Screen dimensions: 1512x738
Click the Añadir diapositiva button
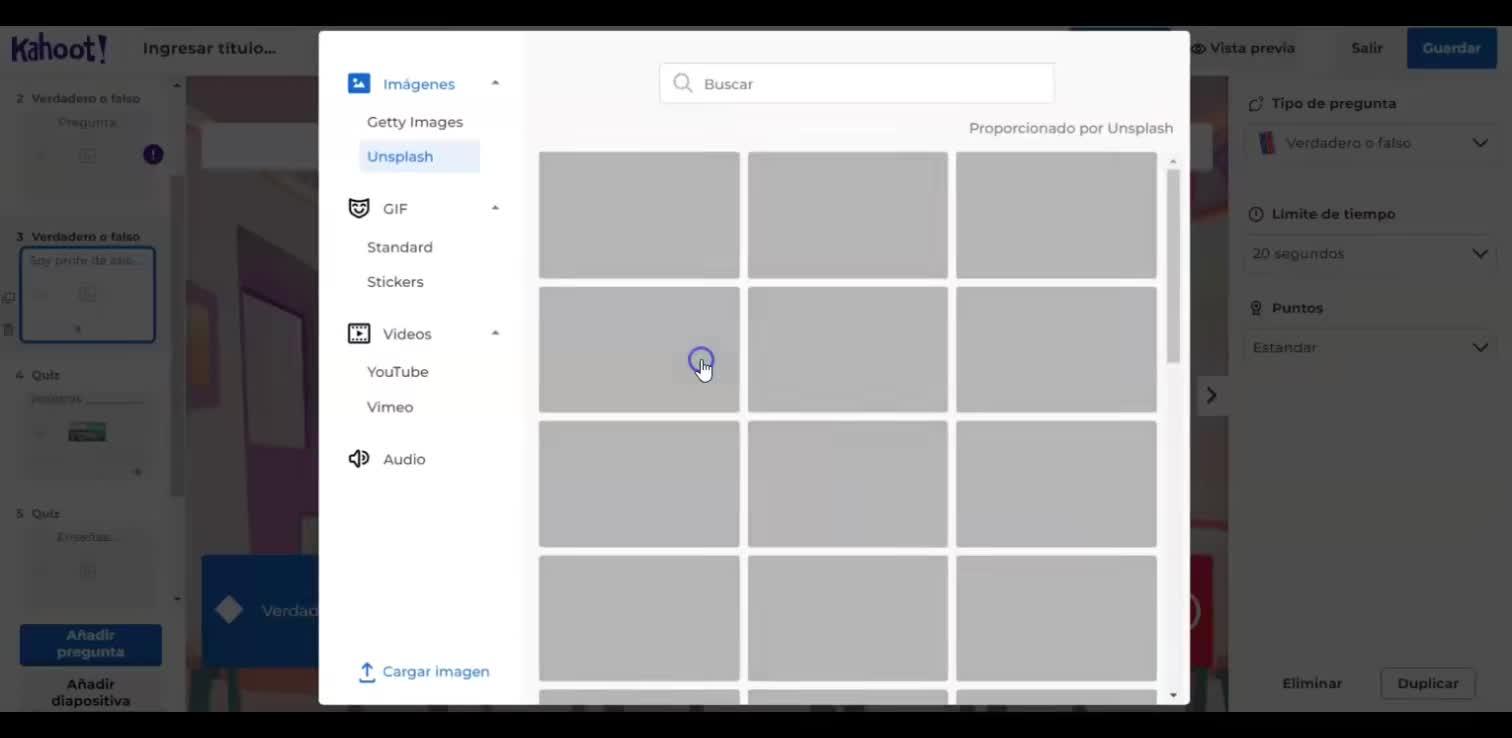(x=91, y=692)
